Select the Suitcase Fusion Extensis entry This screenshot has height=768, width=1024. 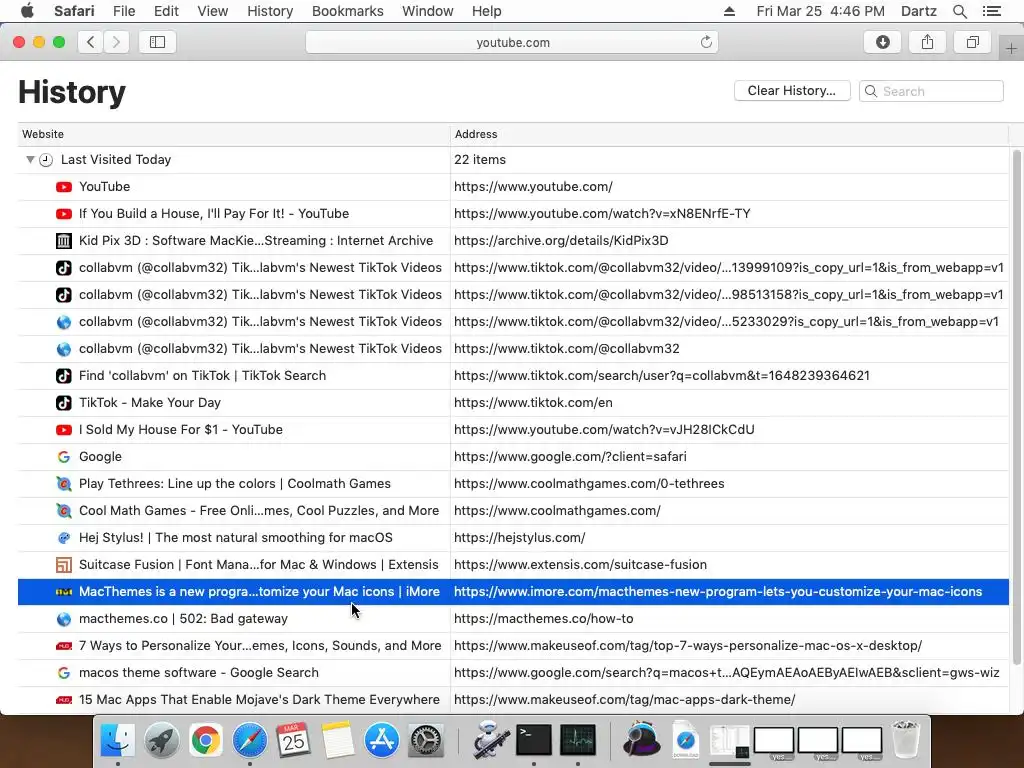coord(513,565)
